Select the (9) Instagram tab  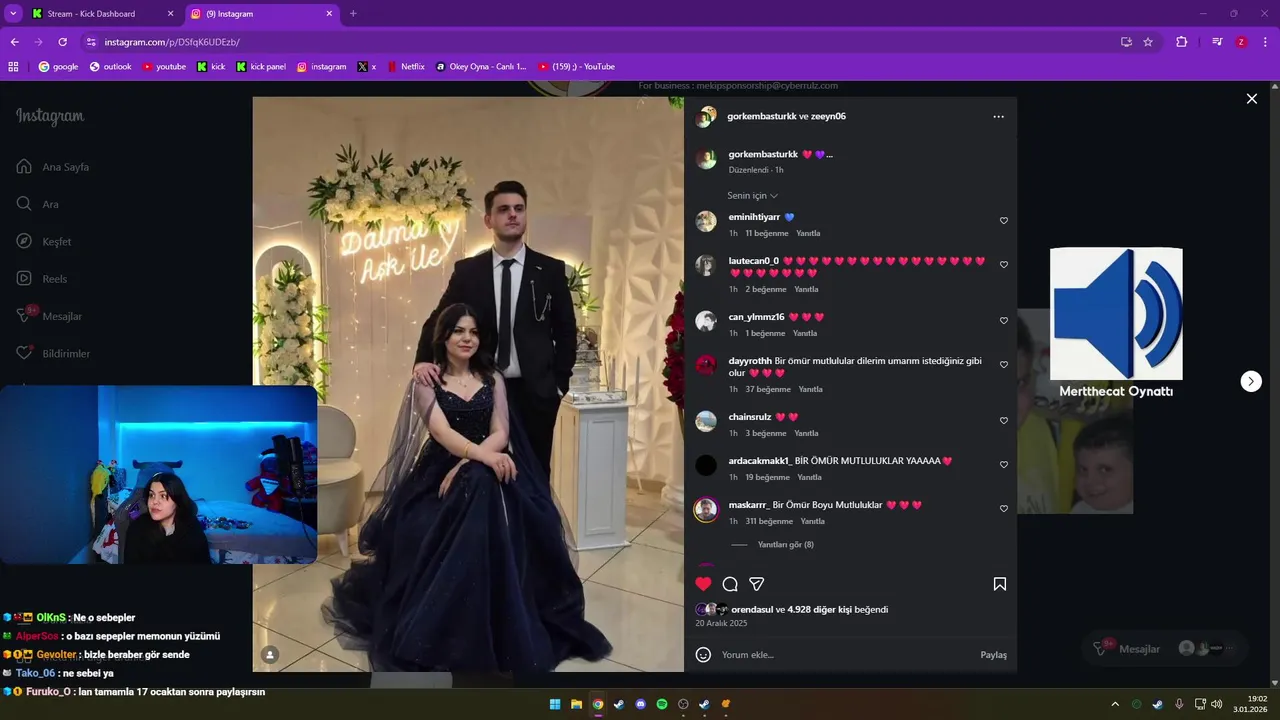pos(262,14)
